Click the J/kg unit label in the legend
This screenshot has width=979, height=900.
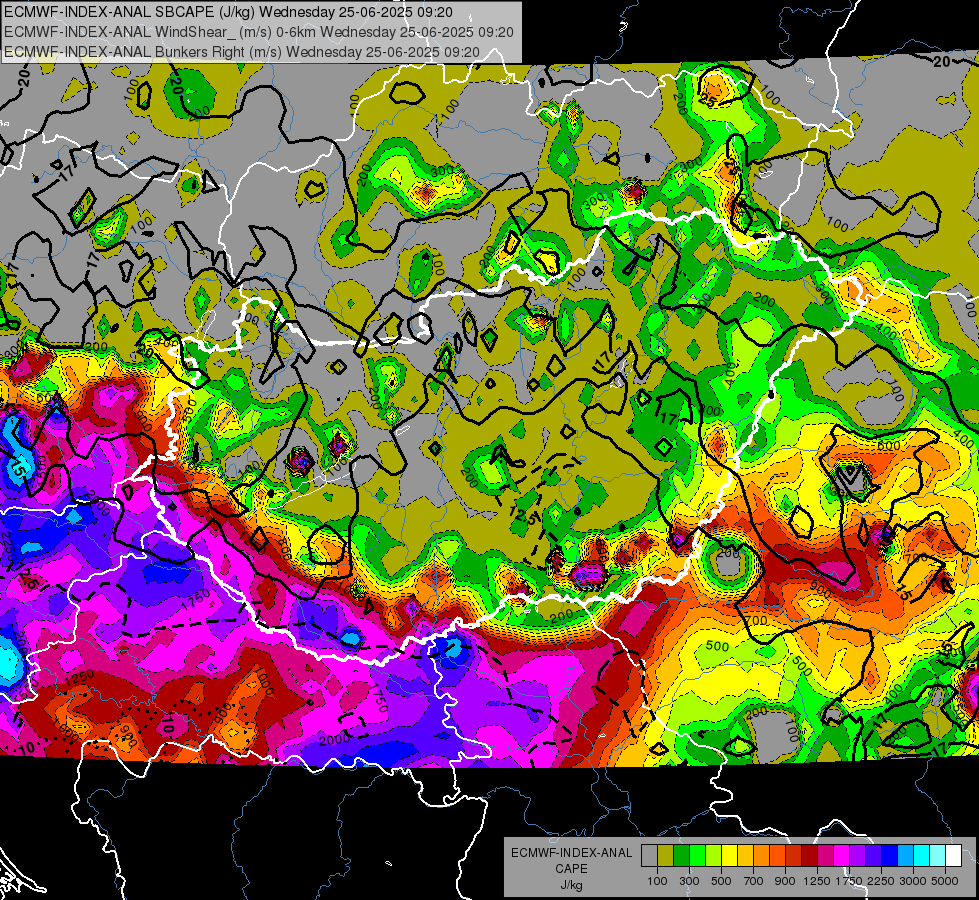tap(571, 885)
